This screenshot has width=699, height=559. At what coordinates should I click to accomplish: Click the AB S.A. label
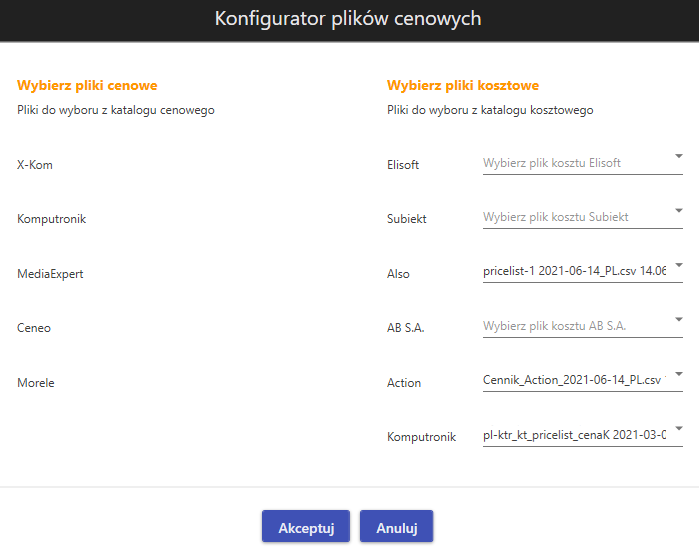(x=406, y=328)
